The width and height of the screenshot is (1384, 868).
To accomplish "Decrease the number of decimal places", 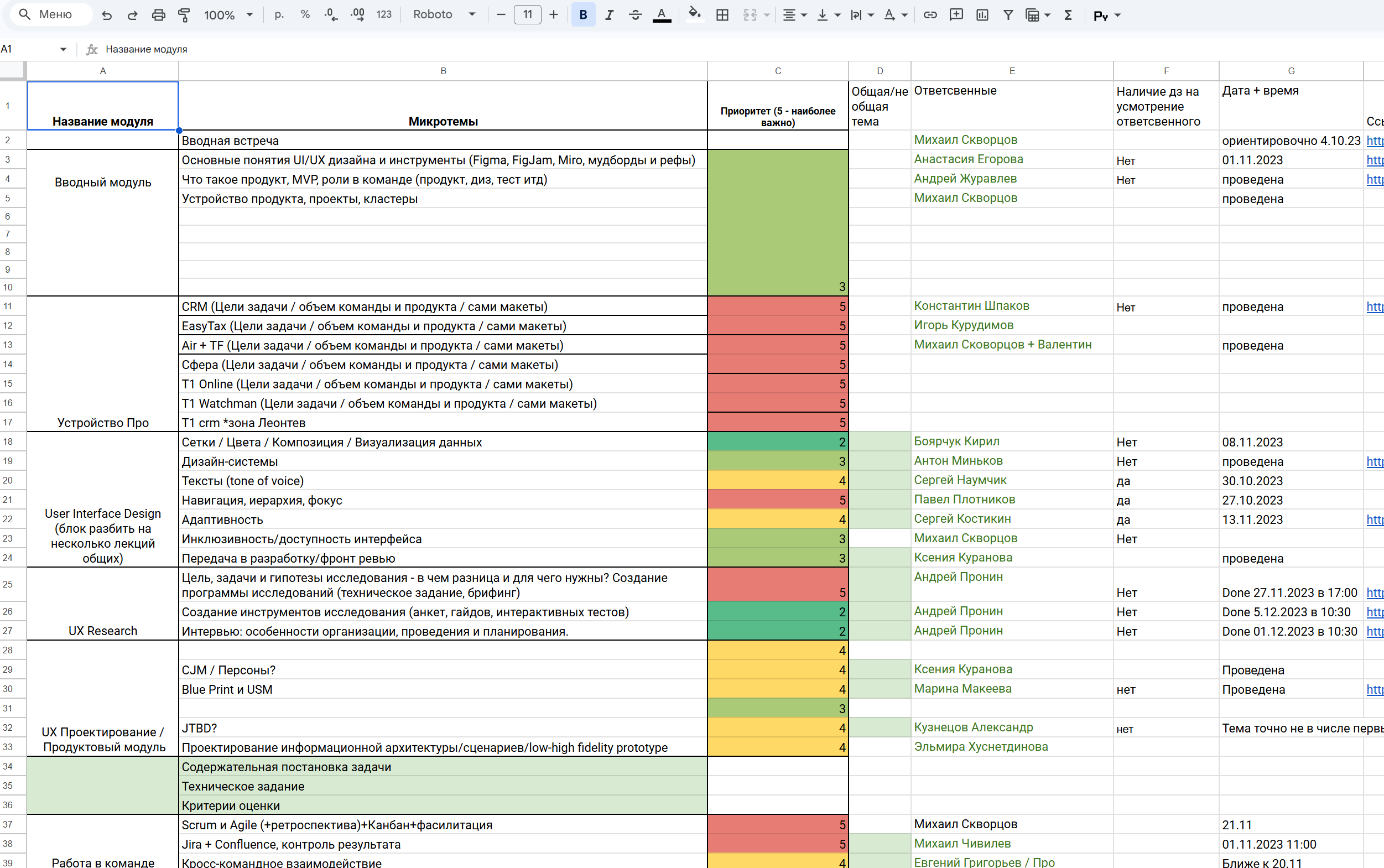I will 331,15.
